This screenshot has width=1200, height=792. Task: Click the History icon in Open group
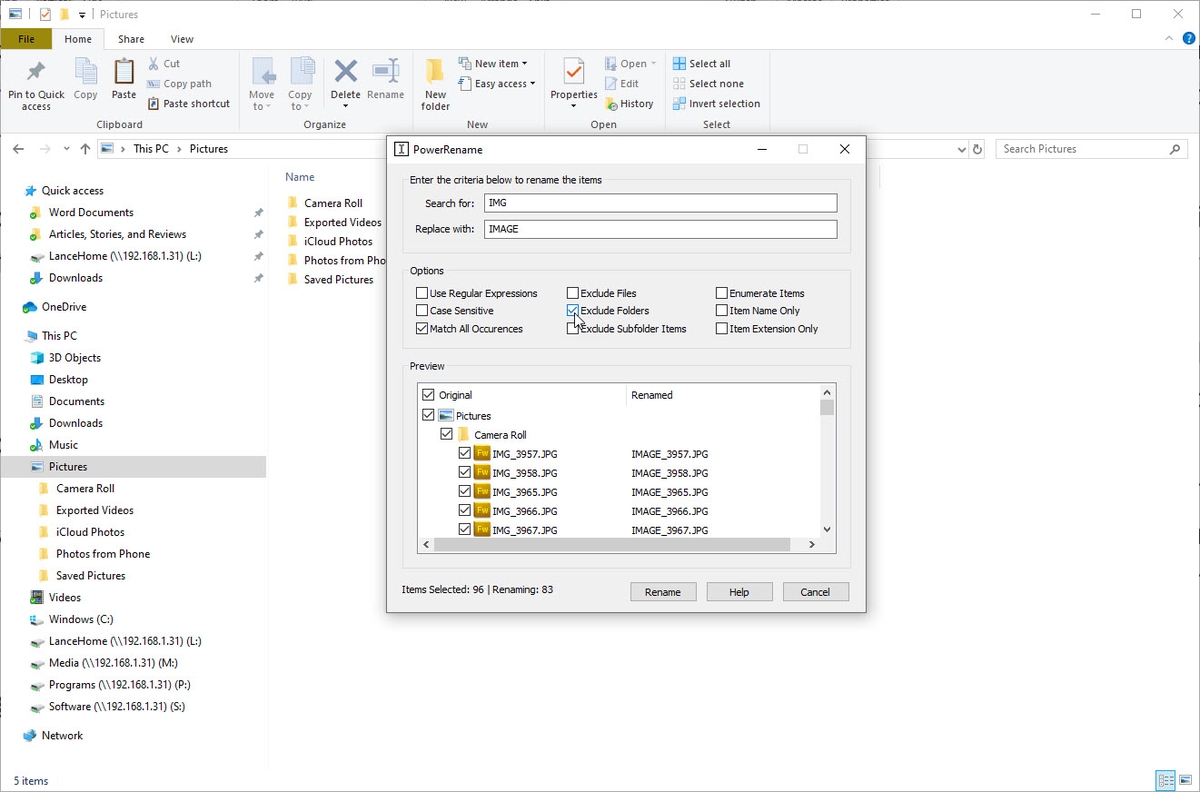point(612,104)
